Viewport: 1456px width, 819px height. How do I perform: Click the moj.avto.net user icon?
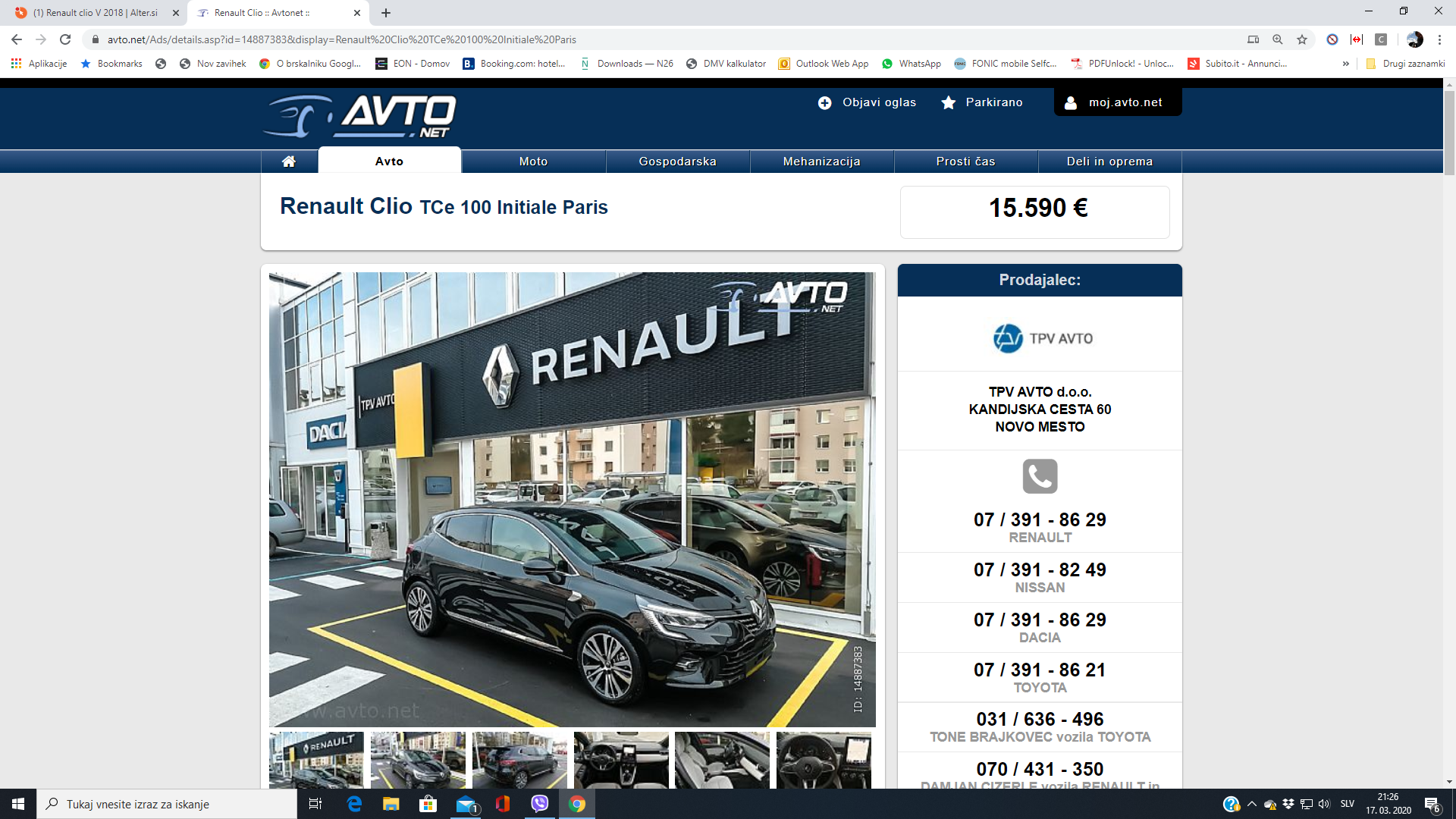coord(1071,102)
